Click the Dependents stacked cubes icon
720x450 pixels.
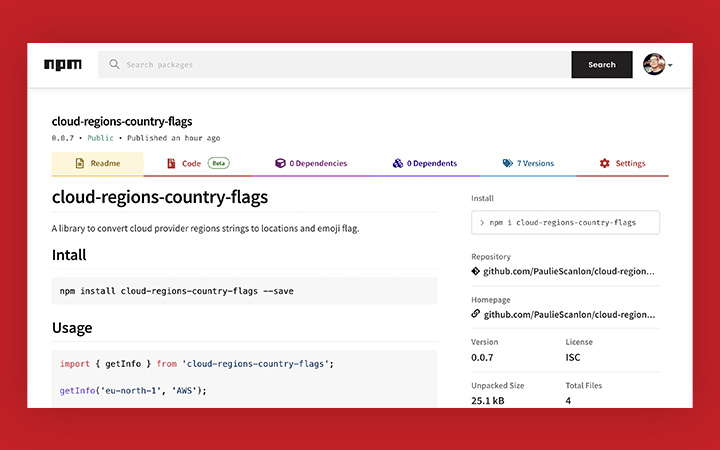[398, 163]
